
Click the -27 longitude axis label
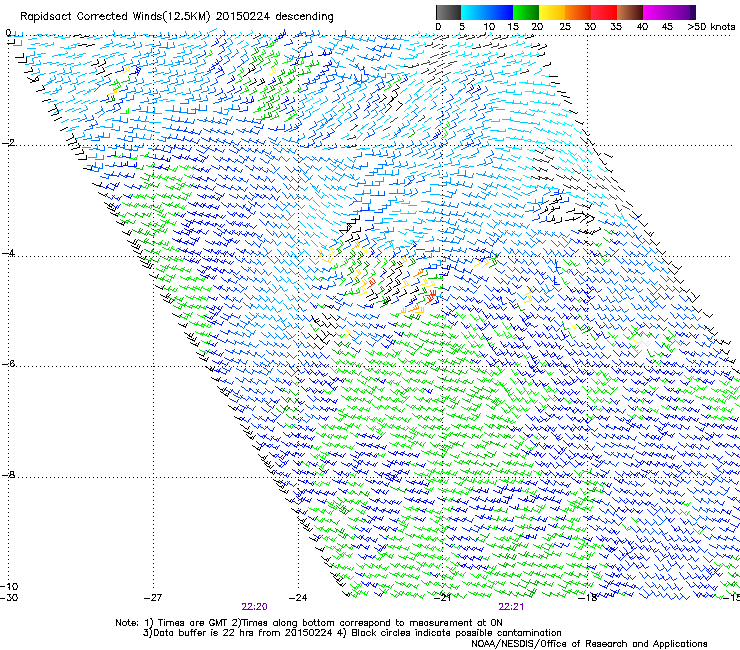click(x=153, y=598)
